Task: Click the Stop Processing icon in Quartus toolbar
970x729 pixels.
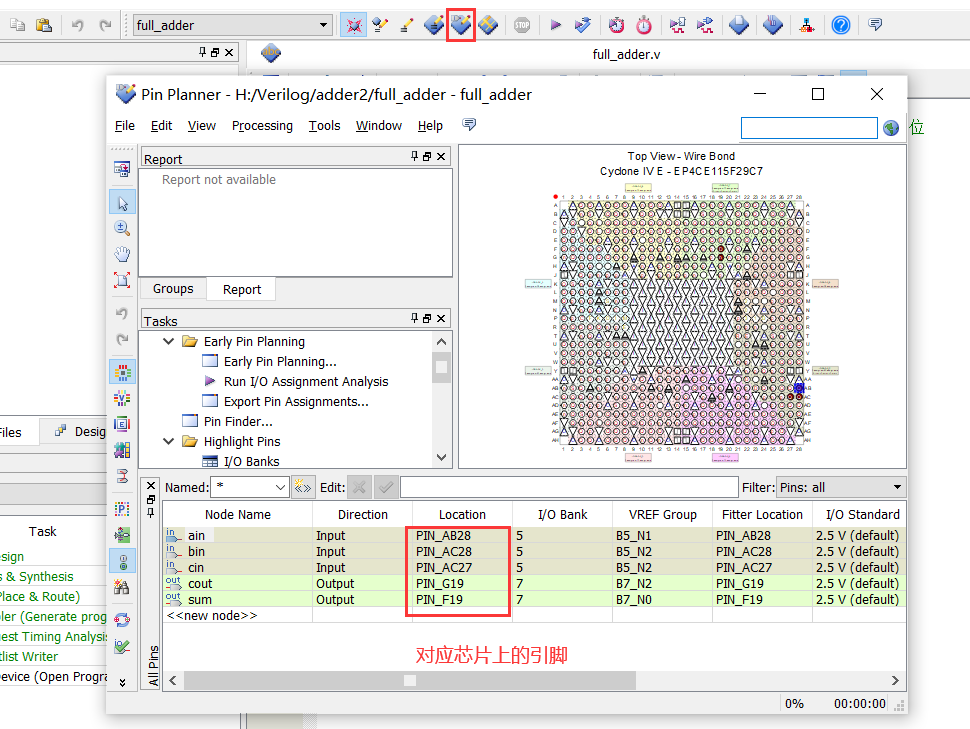Action: pos(521,25)
